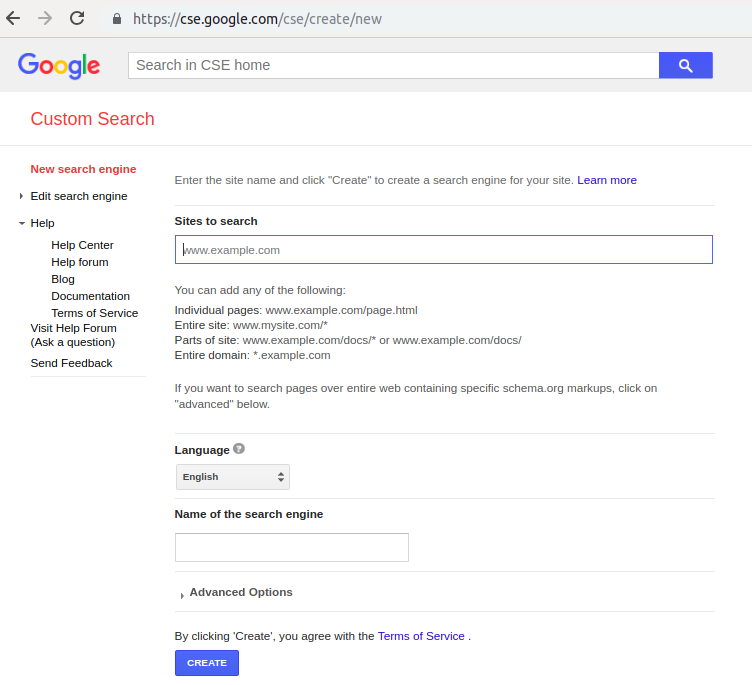Open Help Center link
Image resolution: width=752 pixels, height=685 pixels.
point(82,245)
